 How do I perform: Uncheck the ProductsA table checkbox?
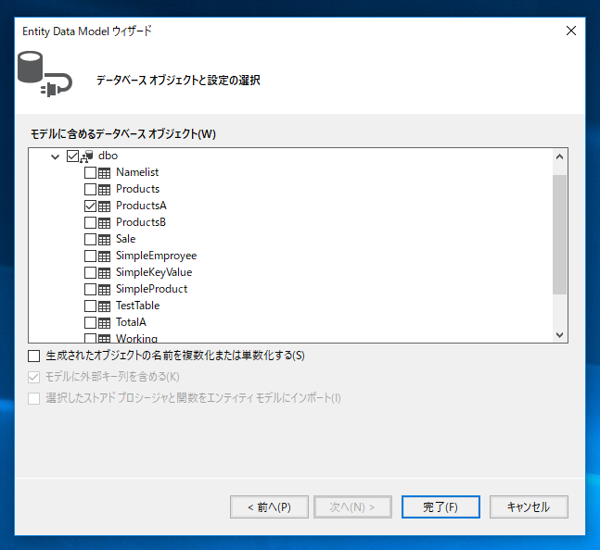[x=90, y=206]
